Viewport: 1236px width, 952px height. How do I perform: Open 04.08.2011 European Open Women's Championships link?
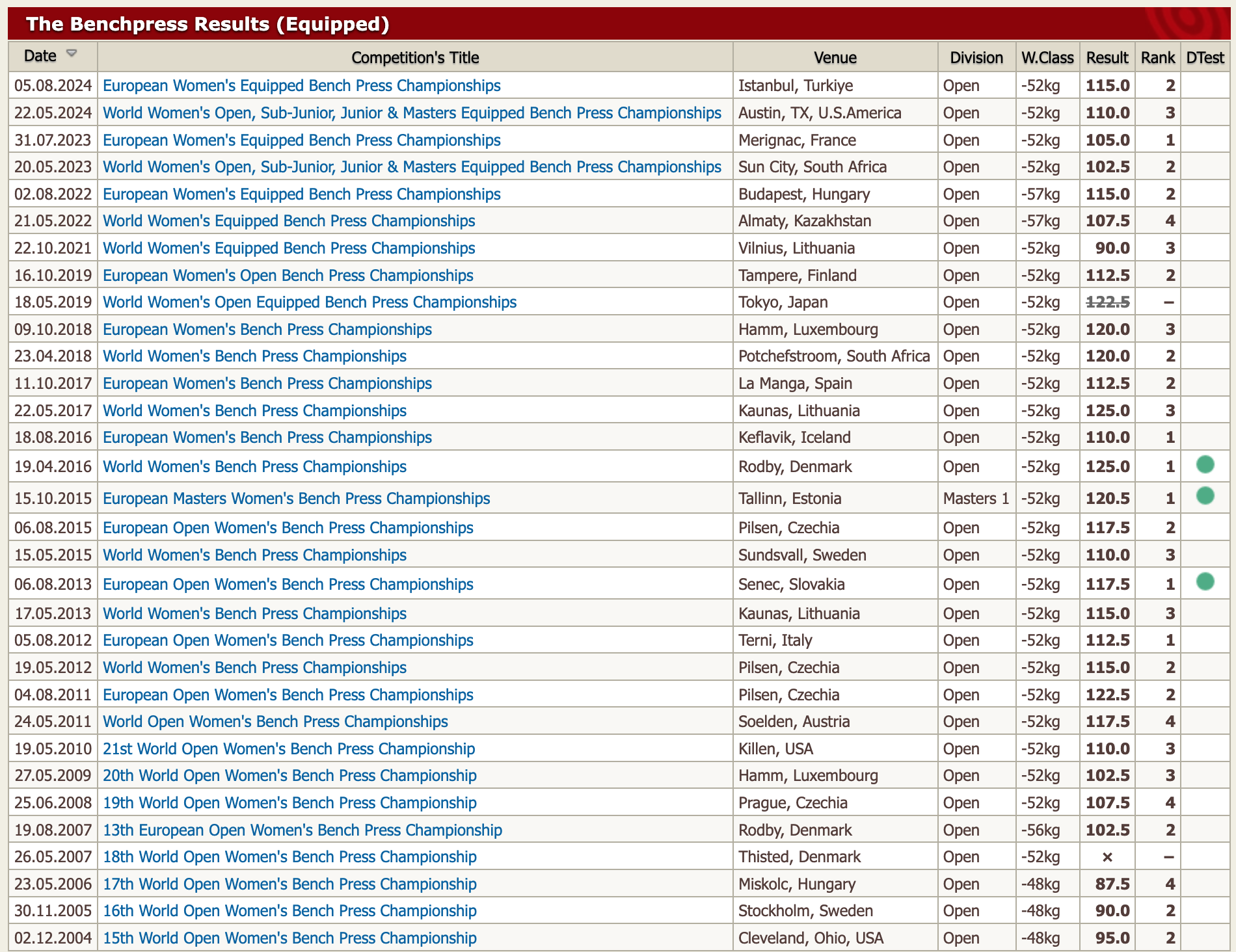tap(288, 695)
